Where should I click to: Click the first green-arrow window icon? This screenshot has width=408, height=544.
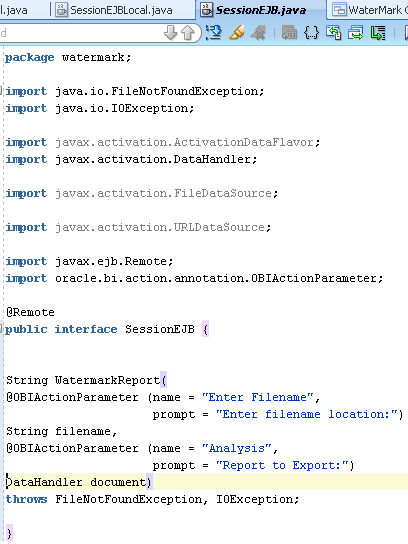point(333,33)
